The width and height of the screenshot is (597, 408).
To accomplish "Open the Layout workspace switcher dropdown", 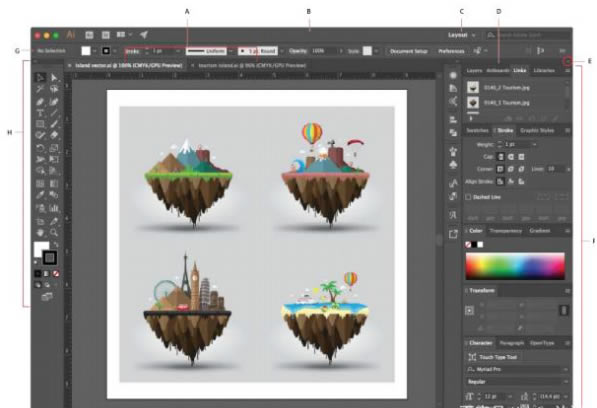I will pyautogui.click(x=461, y=35).
